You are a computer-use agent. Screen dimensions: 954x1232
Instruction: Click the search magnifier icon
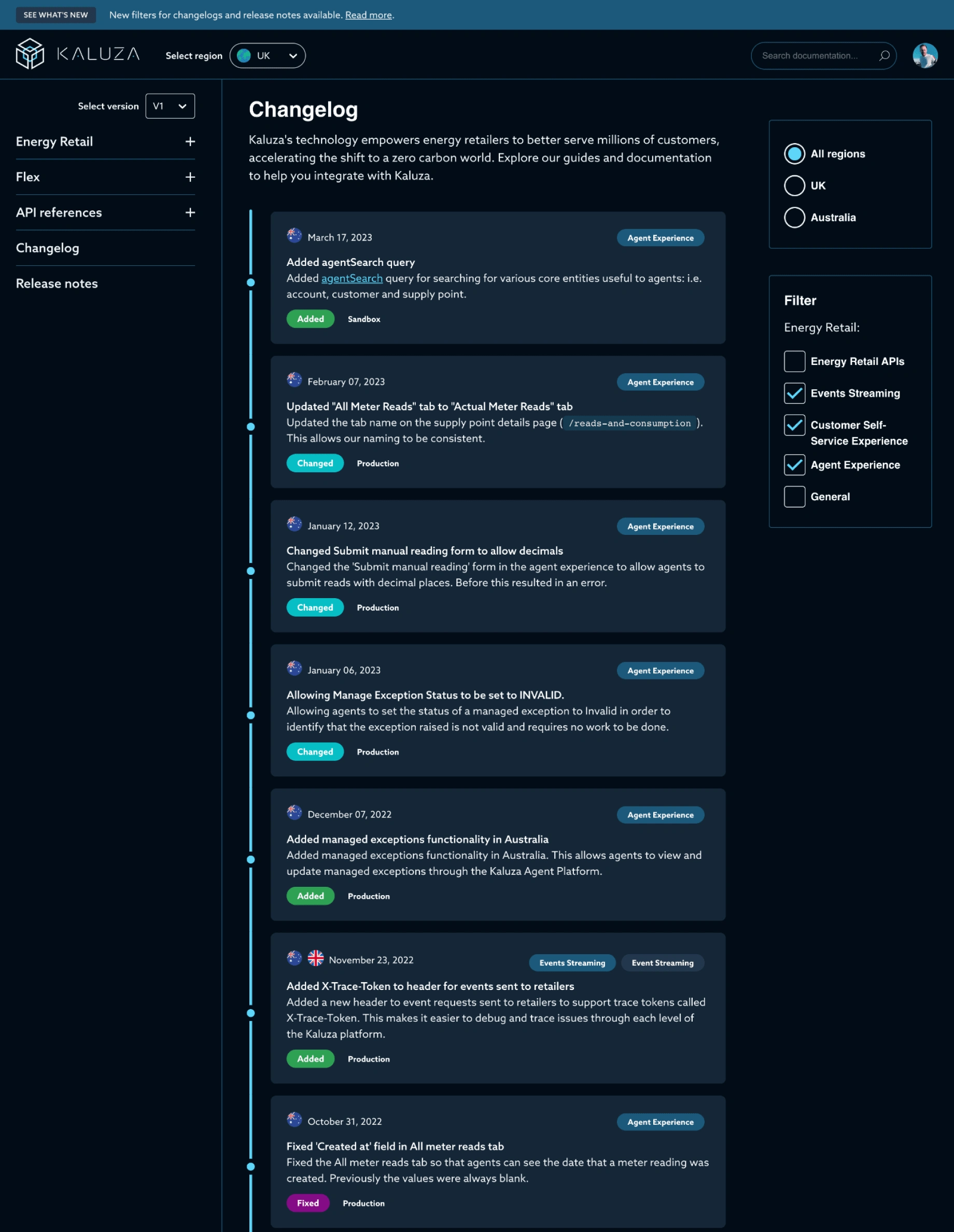coord(884,55)
